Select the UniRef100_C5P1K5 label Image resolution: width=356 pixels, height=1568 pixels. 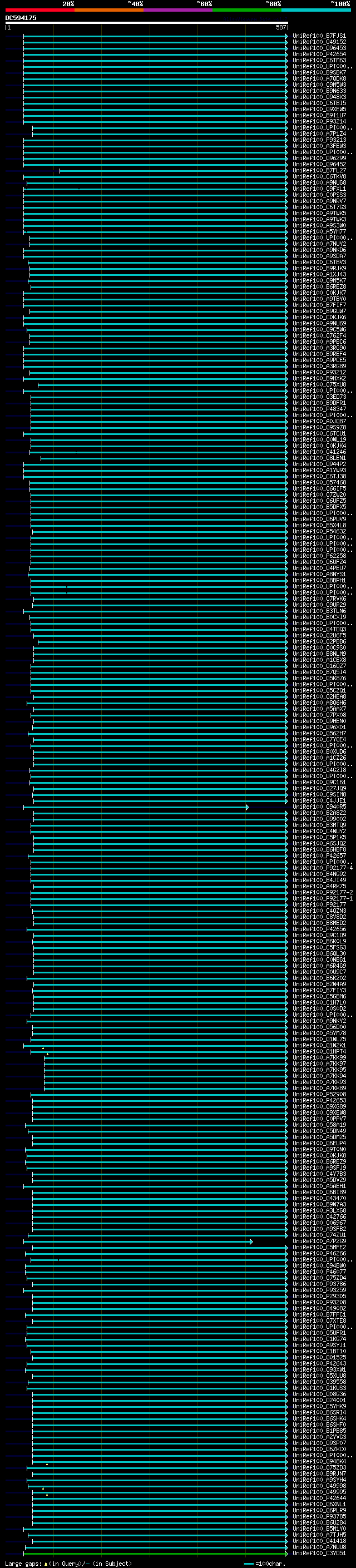coord(319,837)
